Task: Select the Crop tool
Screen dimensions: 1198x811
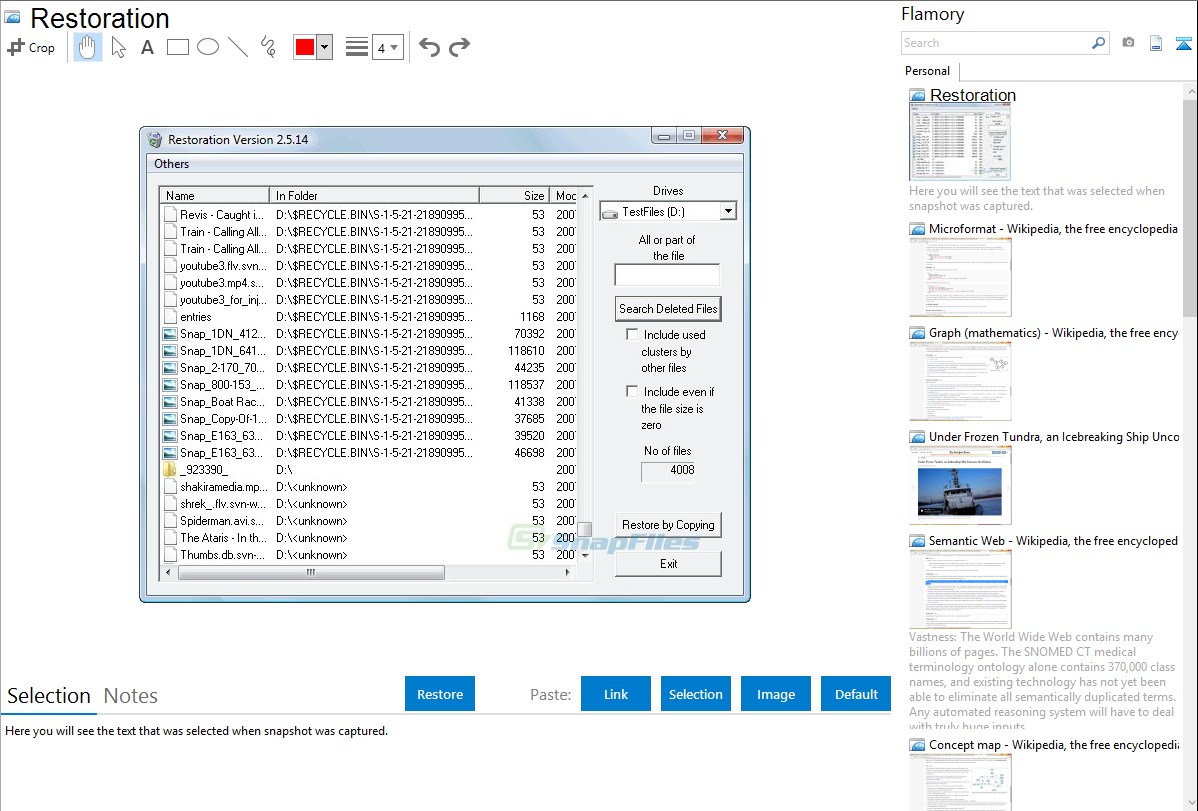Action: 31,47
